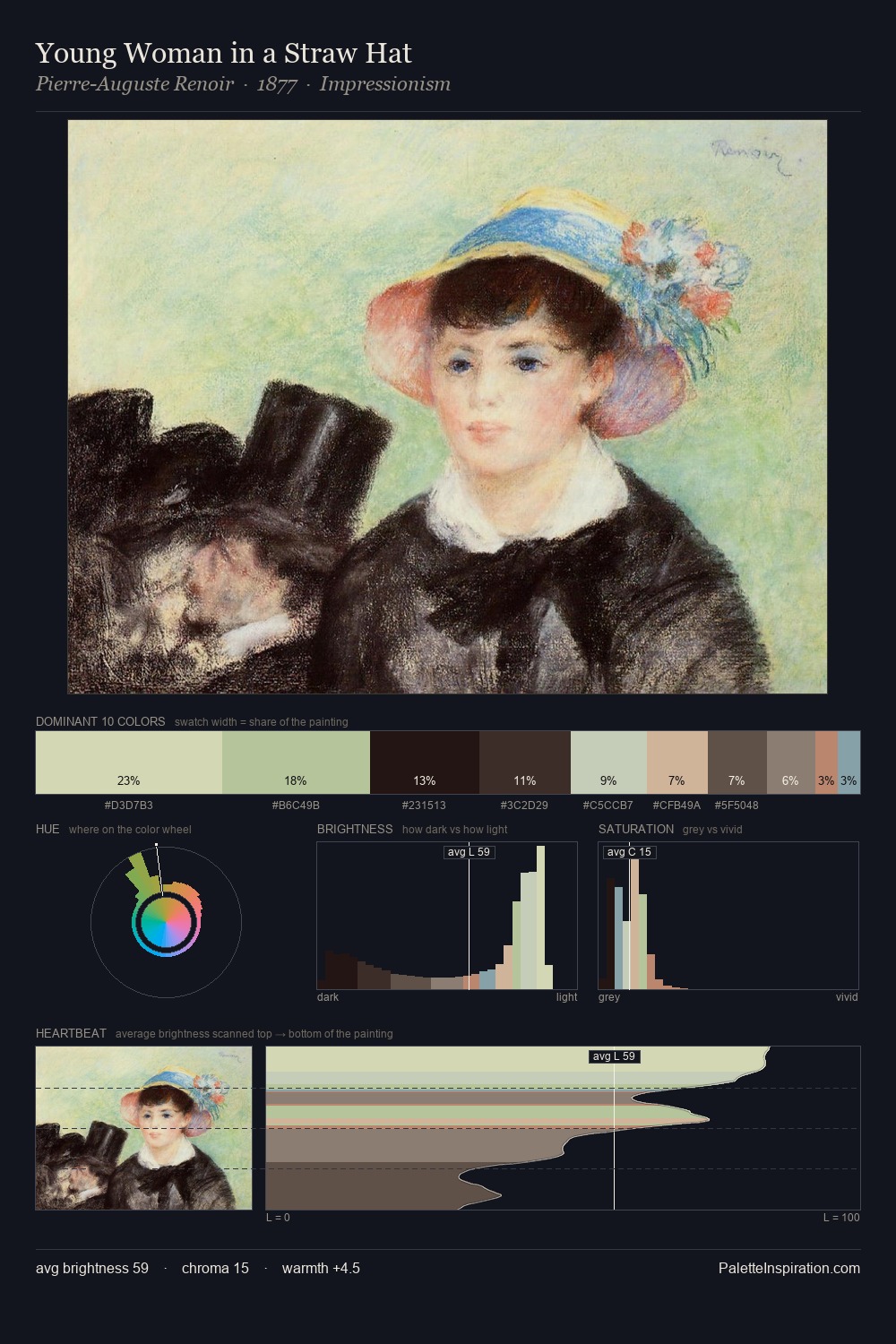Image resolution: width=896 pixels, height=1344 pixels.
Task: Select the pale grey-green 9% swatch
Action: point(608,762)
